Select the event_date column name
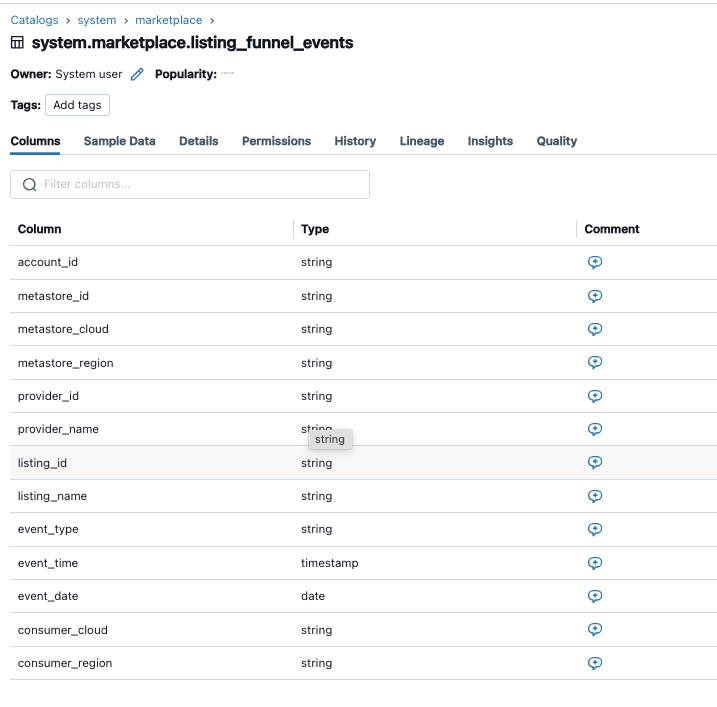This screenshot has width=717, height=707. [x=48, y=596]
